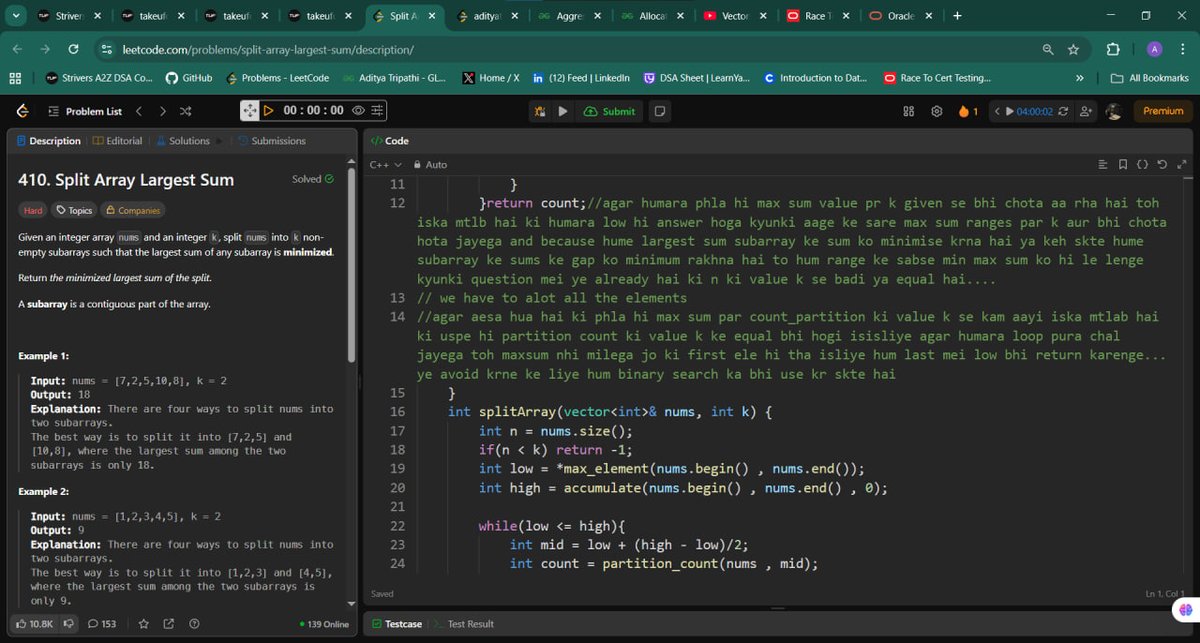Open the braces code snippet icon

[x=1143, y=164]
